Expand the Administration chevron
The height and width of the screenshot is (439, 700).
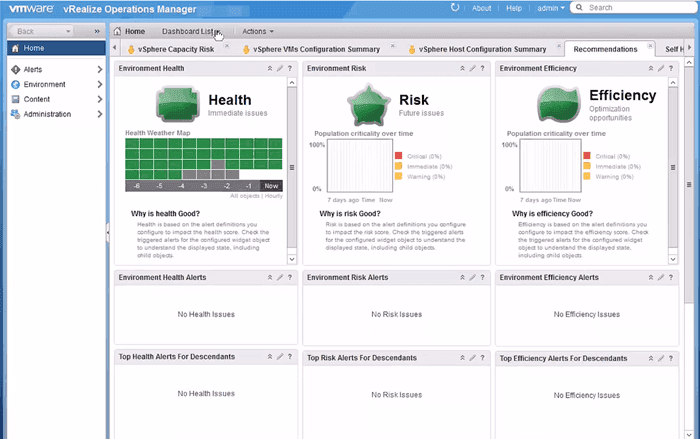100,114
